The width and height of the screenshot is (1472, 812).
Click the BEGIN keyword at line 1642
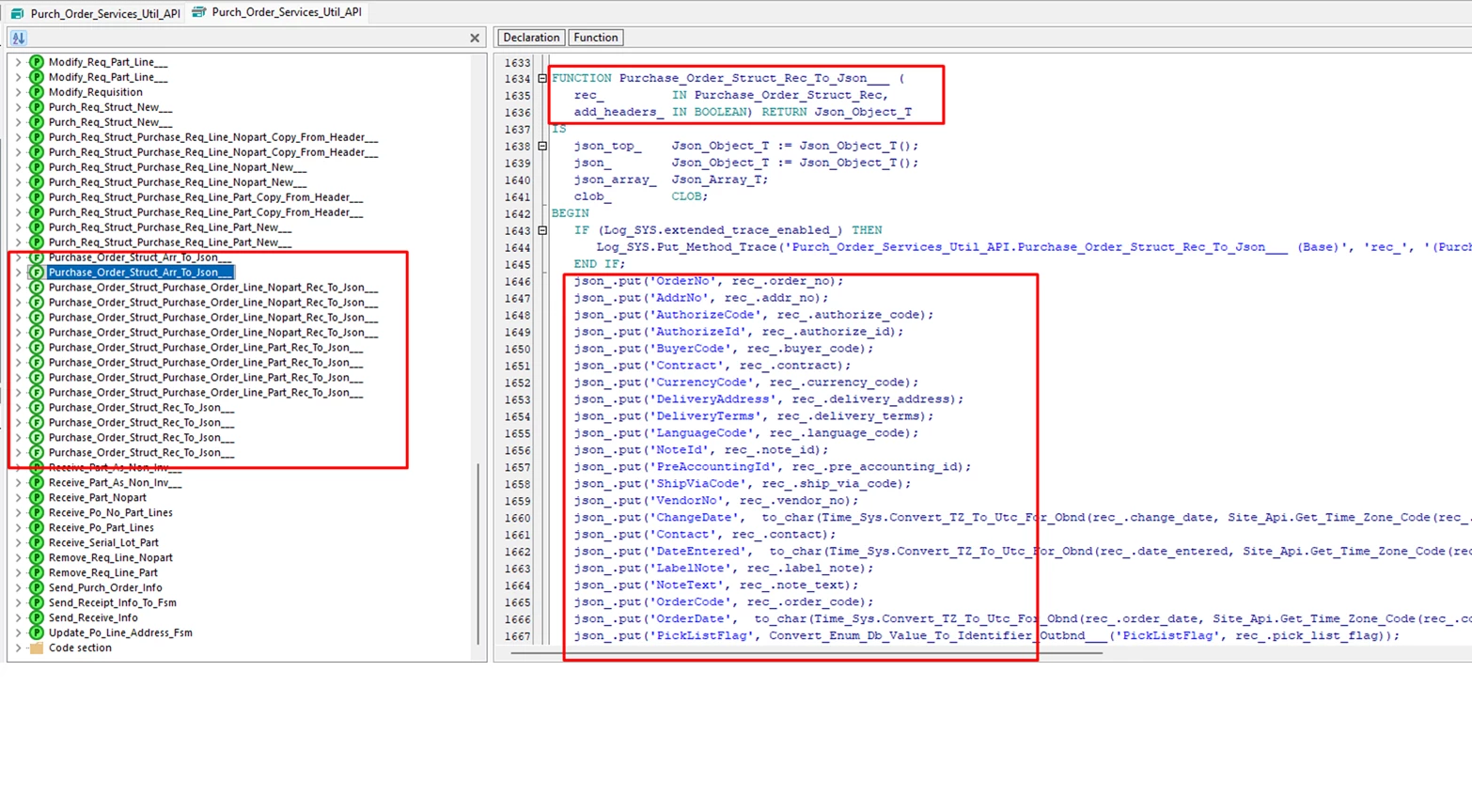pos(570,213)
